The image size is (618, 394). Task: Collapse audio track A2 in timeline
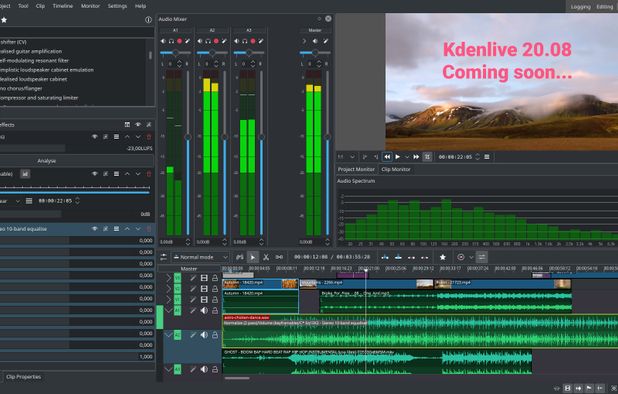pyautogui.click(x=169, y=335)
